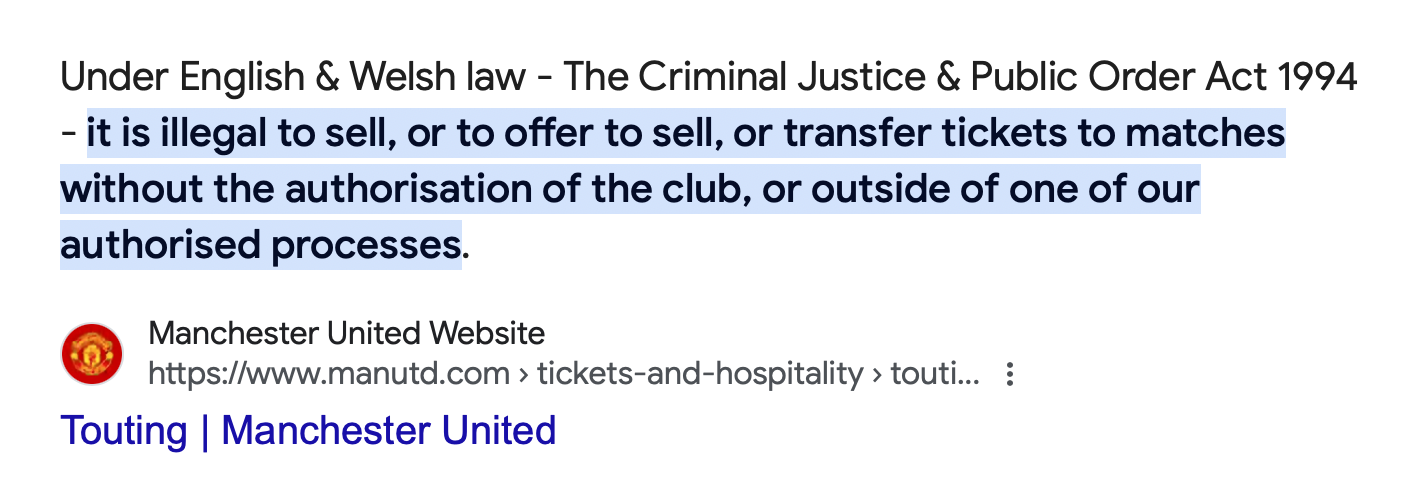Click the https://www.manutd.com URL text
Image resolution: width=1404 pixels, height=492 pixels.
(x=329, y=375)
